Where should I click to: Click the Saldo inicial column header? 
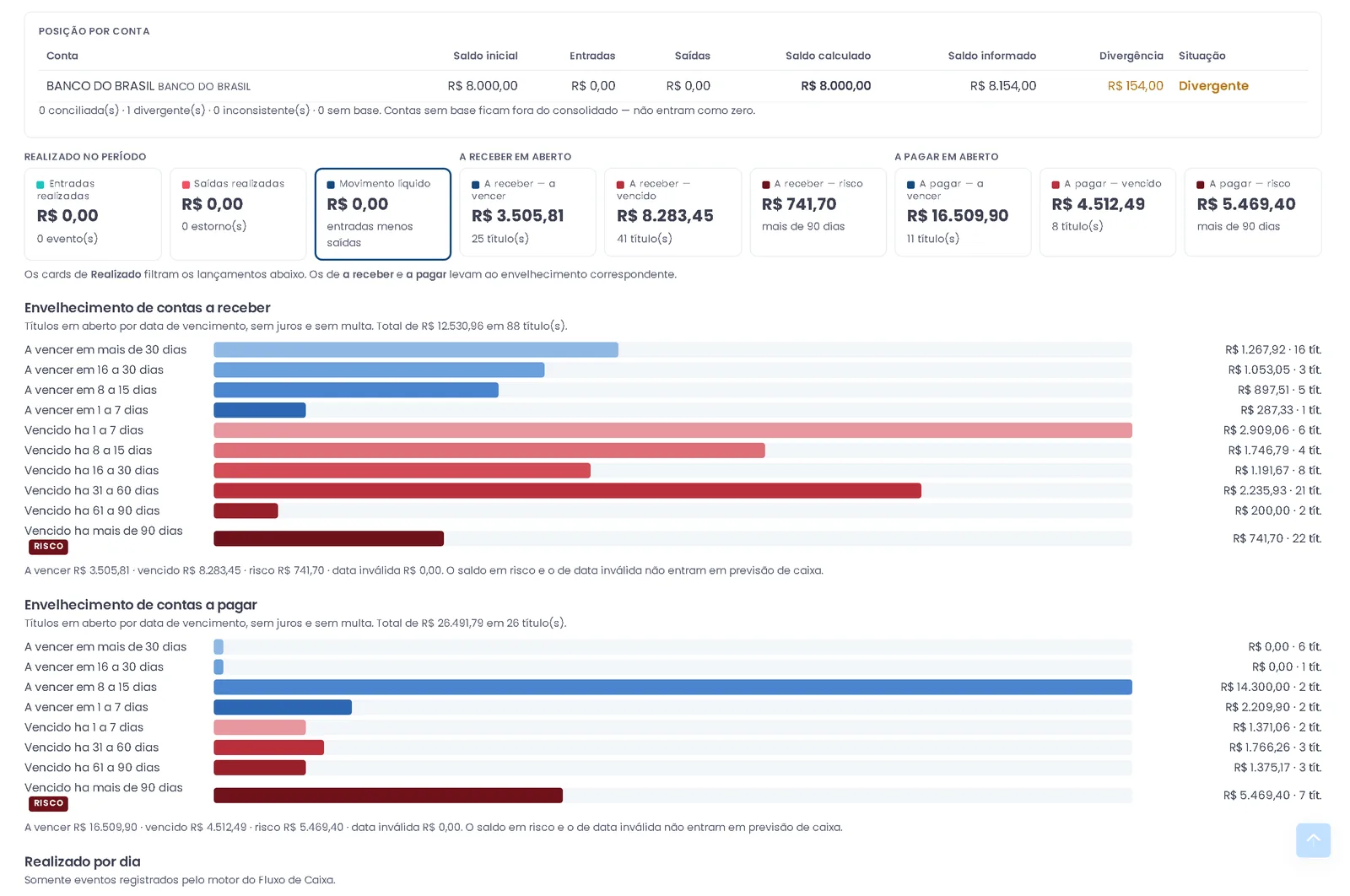[x=485, y=56]
